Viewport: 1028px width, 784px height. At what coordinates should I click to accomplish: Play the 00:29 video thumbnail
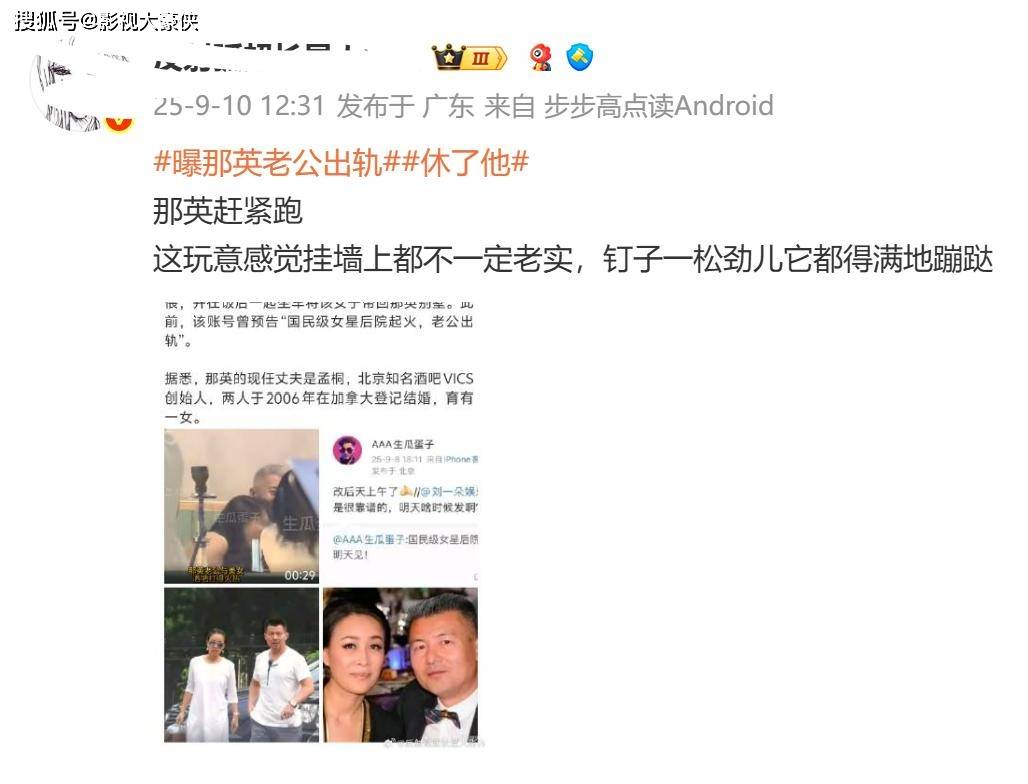pyautogui.click(x=241, y=506)
